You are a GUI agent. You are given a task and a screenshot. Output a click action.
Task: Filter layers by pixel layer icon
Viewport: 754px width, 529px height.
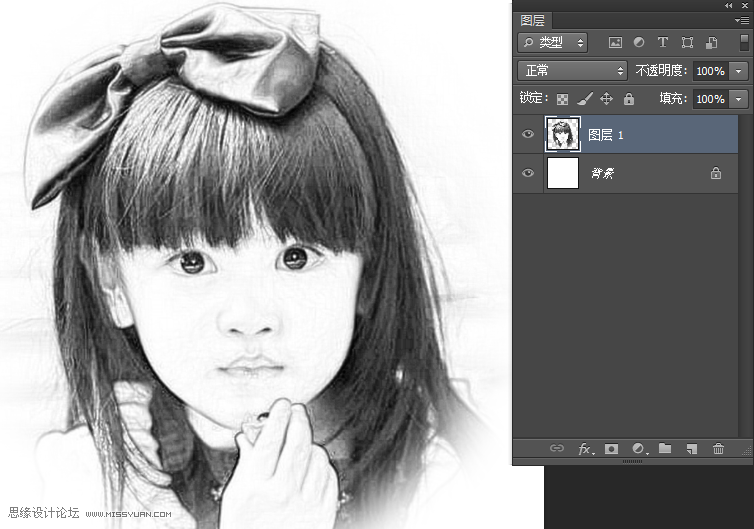(x=615, y=42)
